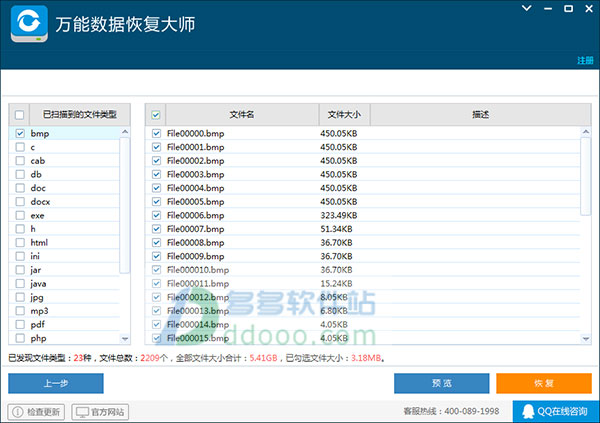Uncheck File00005.bmp checkbox
600x423 pixels.
point(156,201)
